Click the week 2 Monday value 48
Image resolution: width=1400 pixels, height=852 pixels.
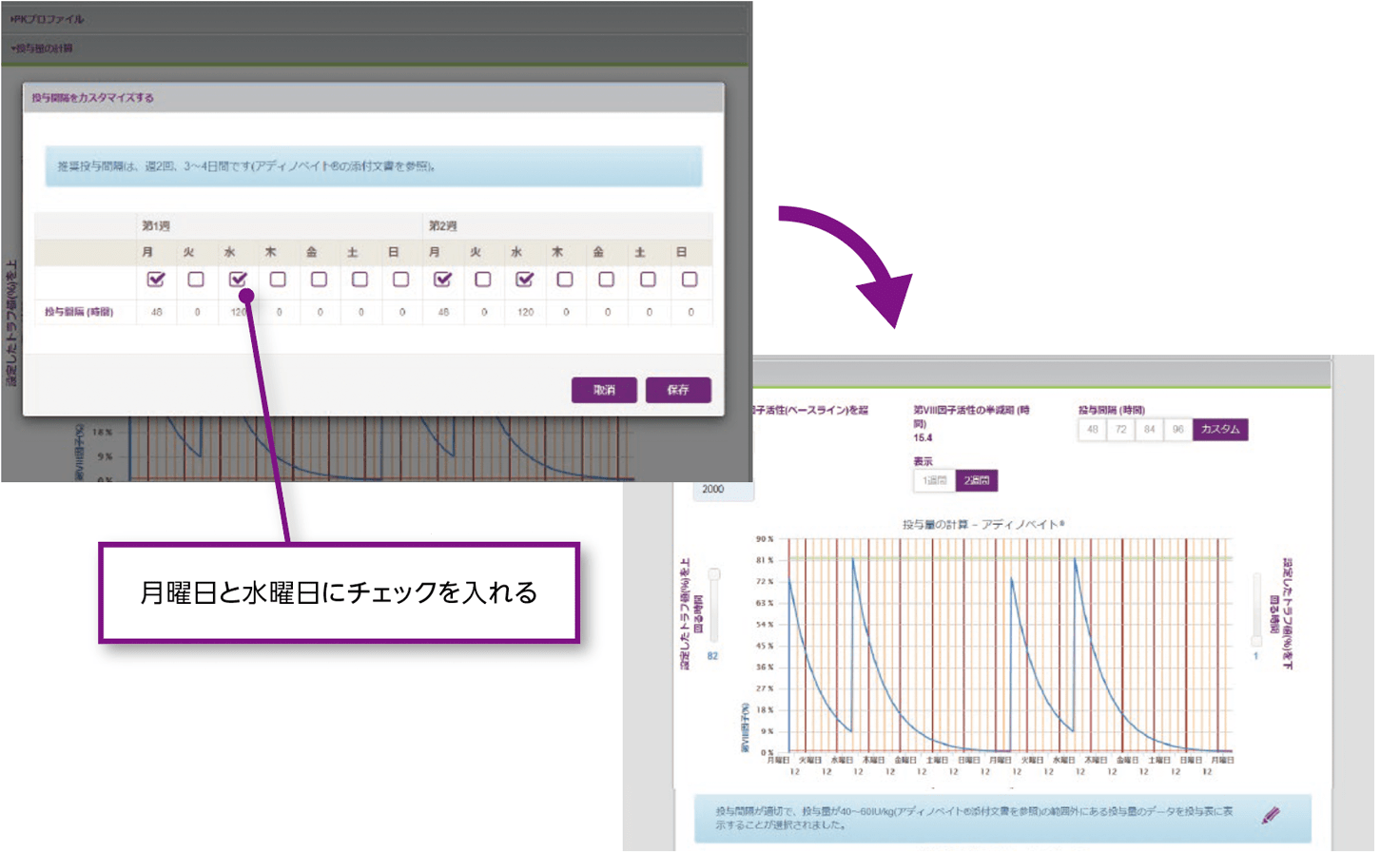[x=443, y=312]
